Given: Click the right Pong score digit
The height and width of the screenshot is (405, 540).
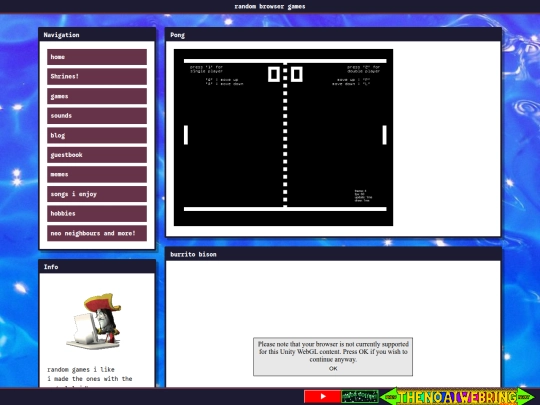Looking at the screenshot, I should [x=297, y=74].
